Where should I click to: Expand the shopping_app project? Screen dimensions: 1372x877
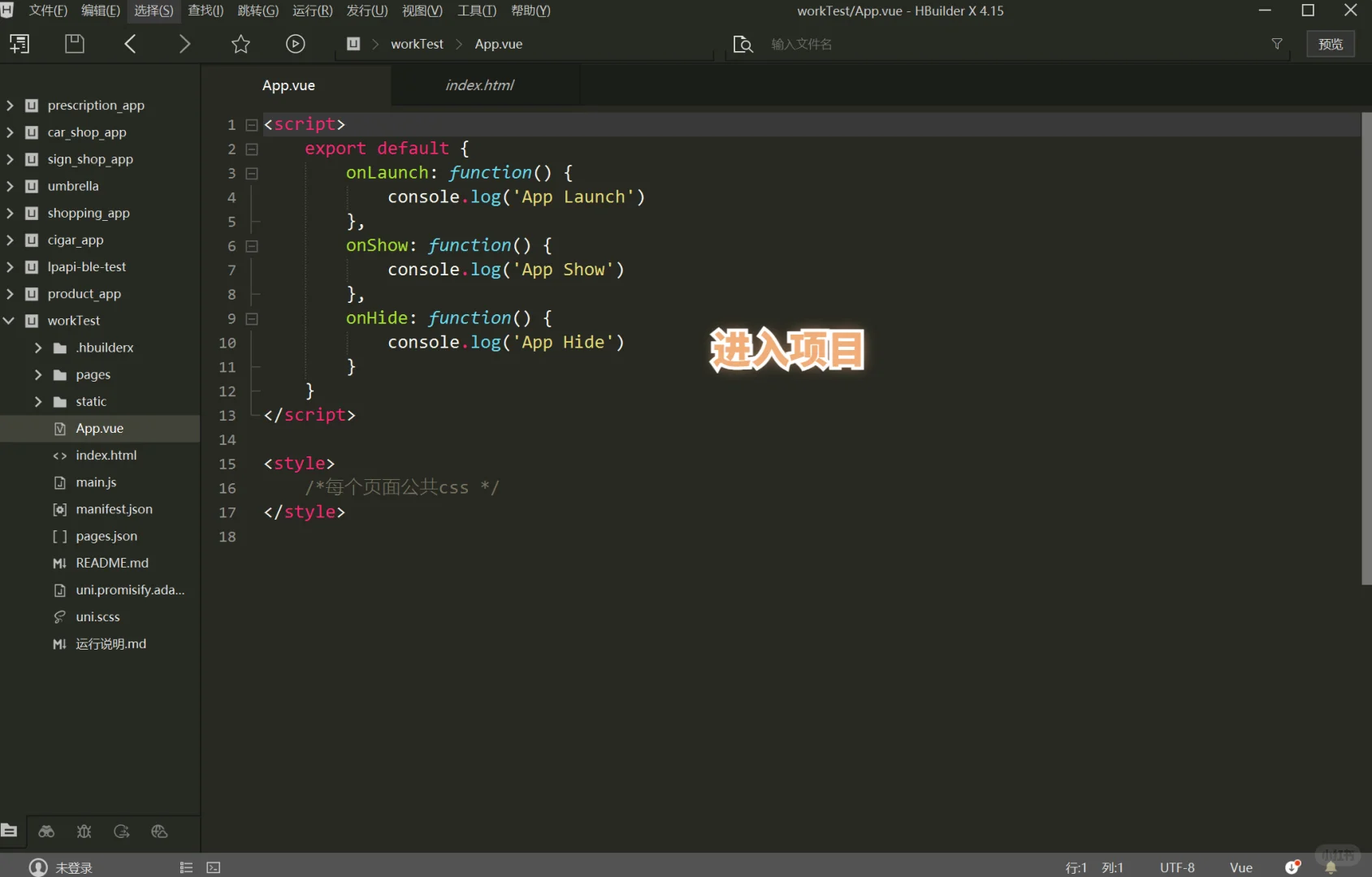tap(9, 213)
